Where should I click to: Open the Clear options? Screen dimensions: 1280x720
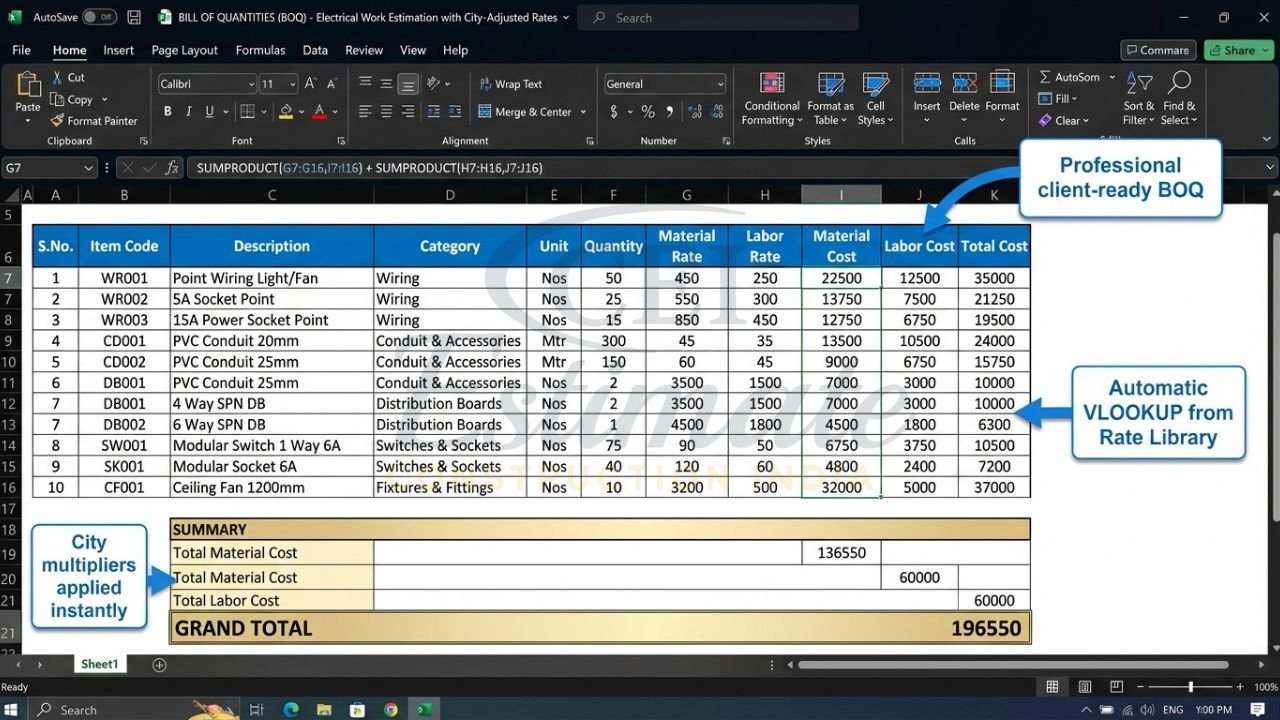[x=1064, y=121]
